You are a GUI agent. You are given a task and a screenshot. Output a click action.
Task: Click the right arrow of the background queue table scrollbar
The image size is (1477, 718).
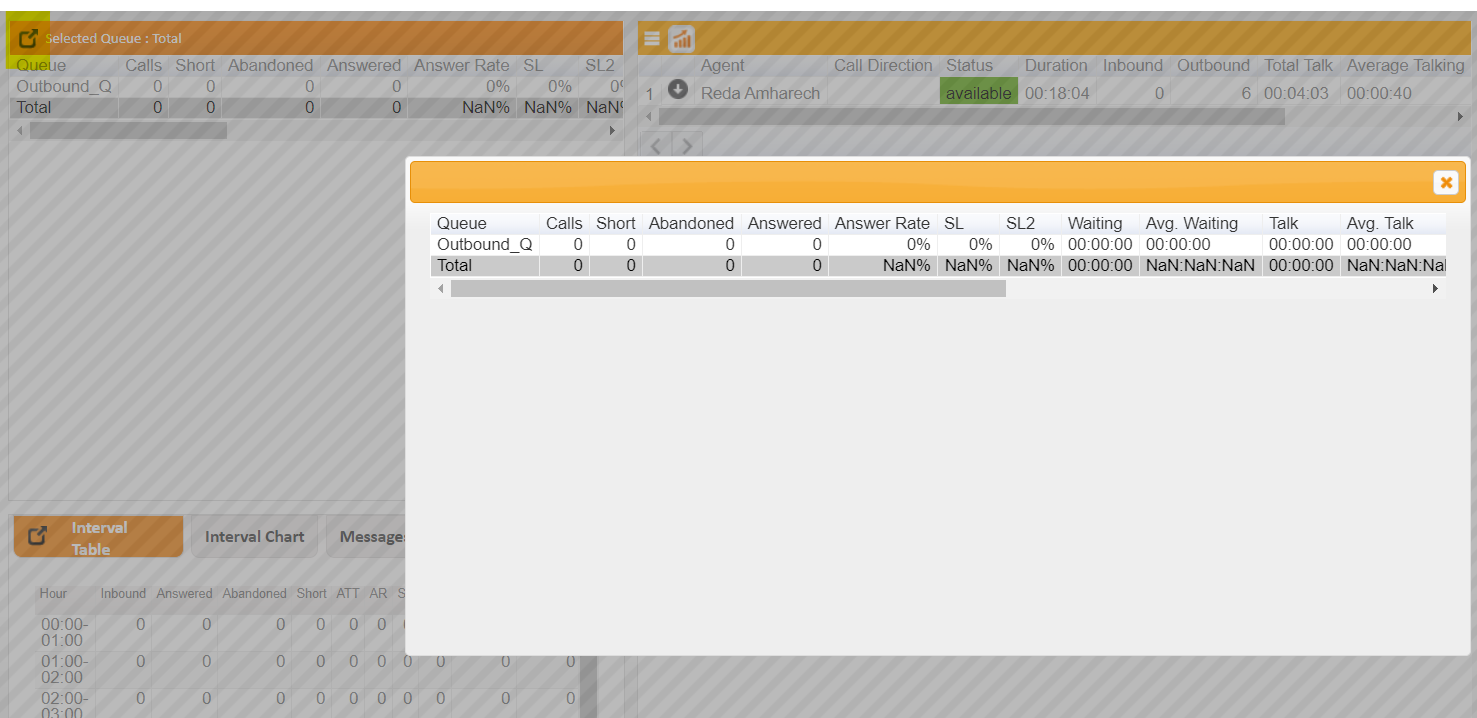coord(612,130)
